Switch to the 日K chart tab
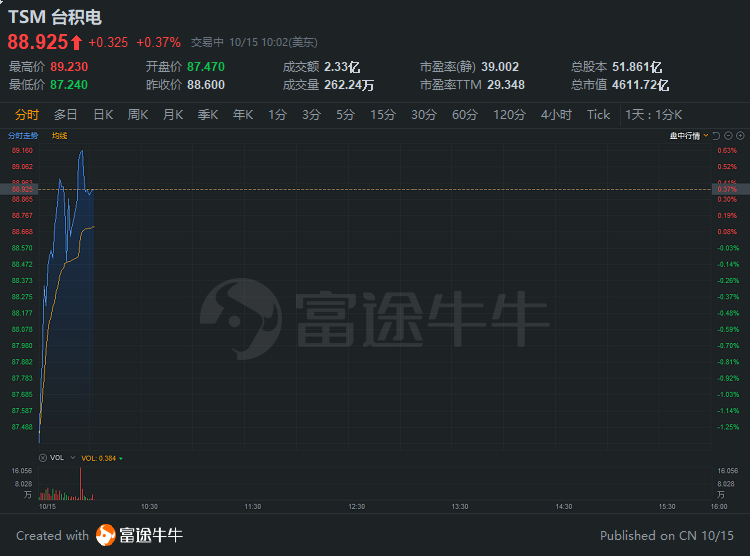The height and width of the screenshot is (556, 750). tap(103, 115)
